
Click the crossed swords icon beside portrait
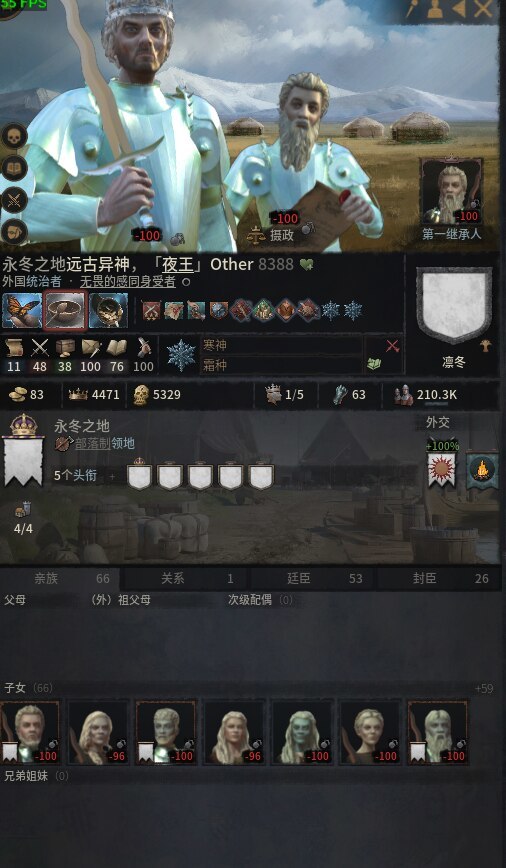coord(13,200)
